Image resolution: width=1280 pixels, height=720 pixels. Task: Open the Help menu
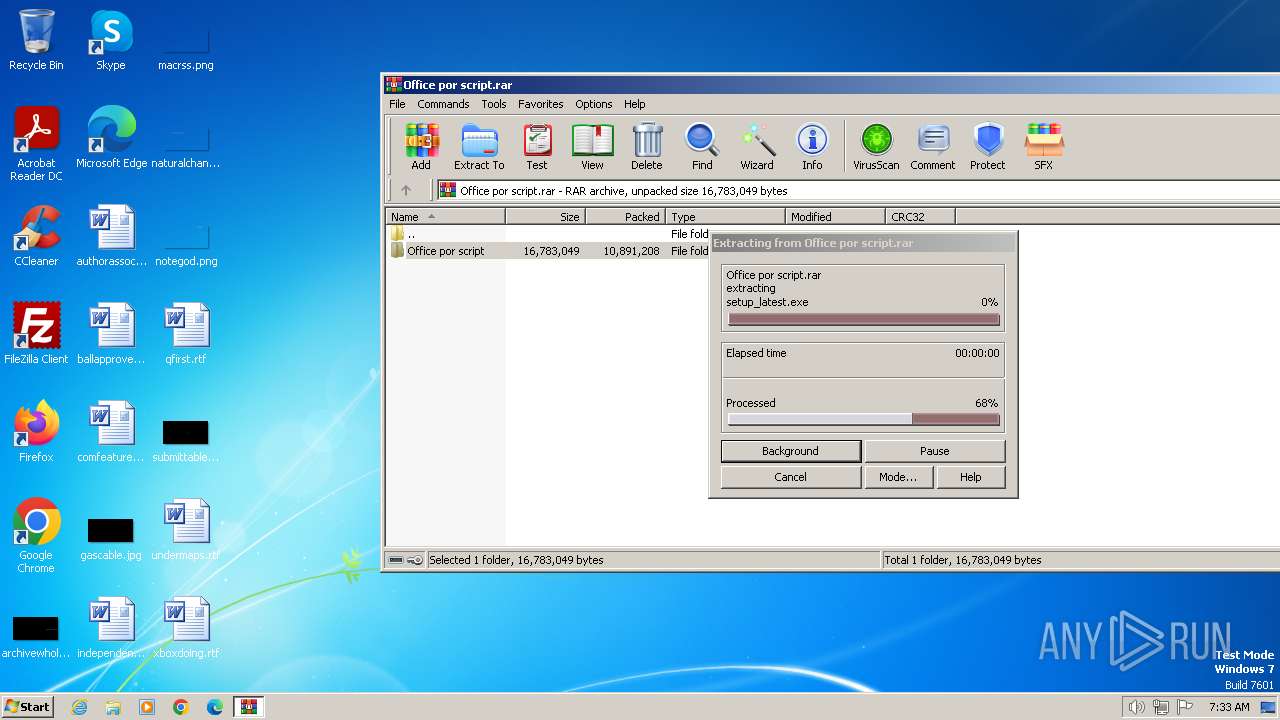(x=634, y=104)
